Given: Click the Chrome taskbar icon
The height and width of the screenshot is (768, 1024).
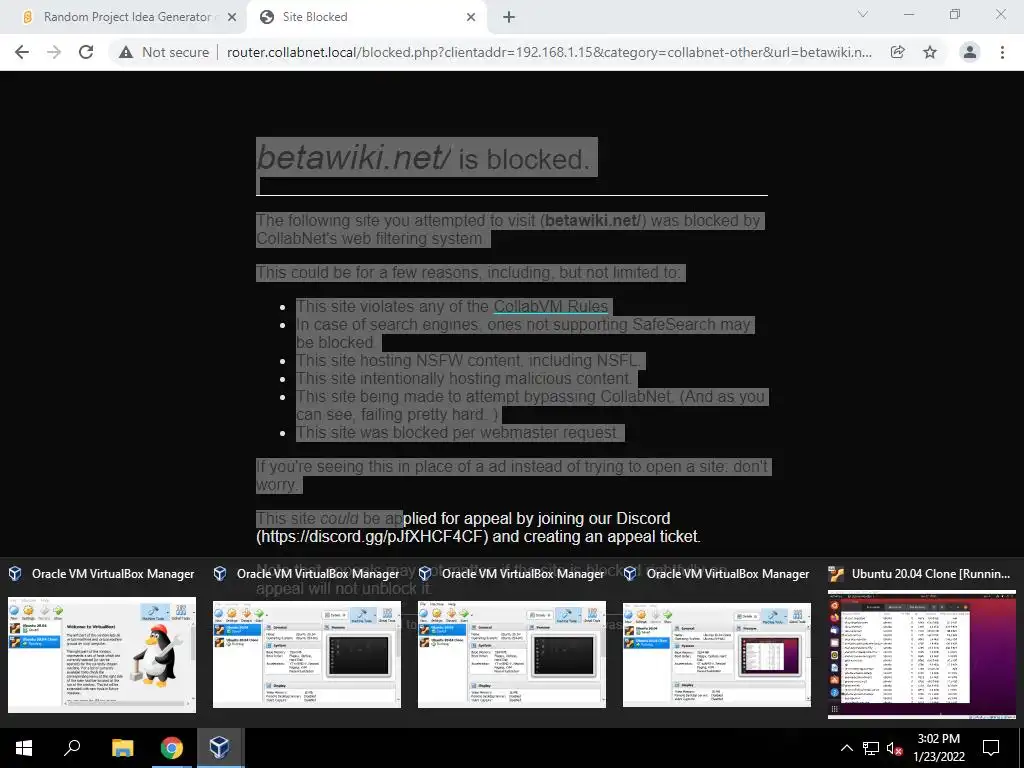Looking at the screenshot, I should coord(172,748).
